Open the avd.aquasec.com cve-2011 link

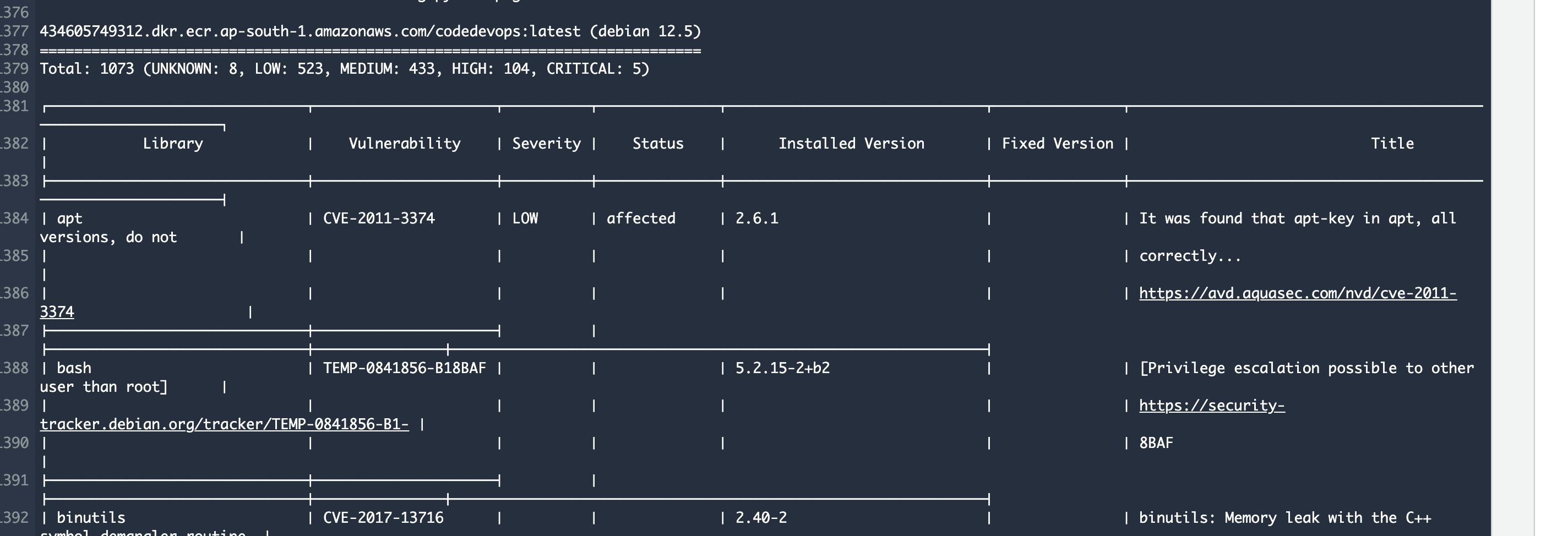[1298, 293]
